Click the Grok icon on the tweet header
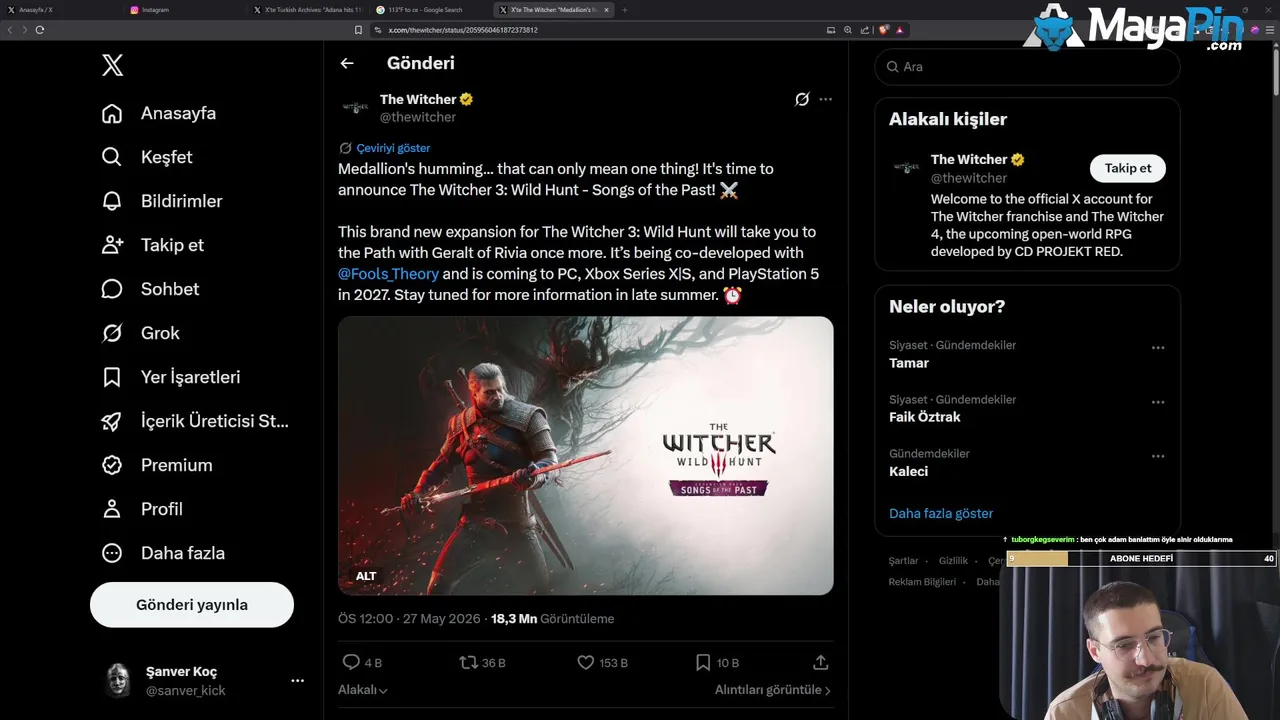Screen dimensions: 1280x720 (x=802, y=99)
